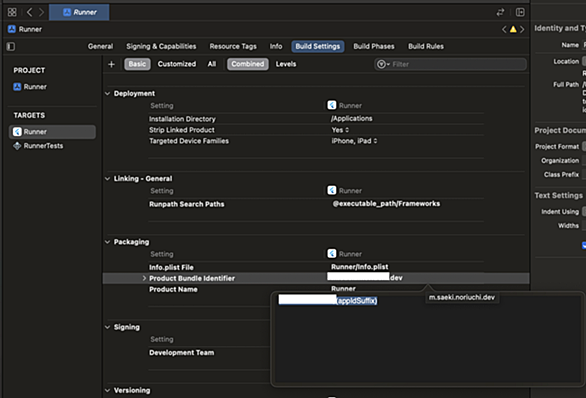Image resolution: width=586 pixels, height=398 pixels.
Task: Expand Product Bundle Identifier row
Action: [x=144, y=278]
